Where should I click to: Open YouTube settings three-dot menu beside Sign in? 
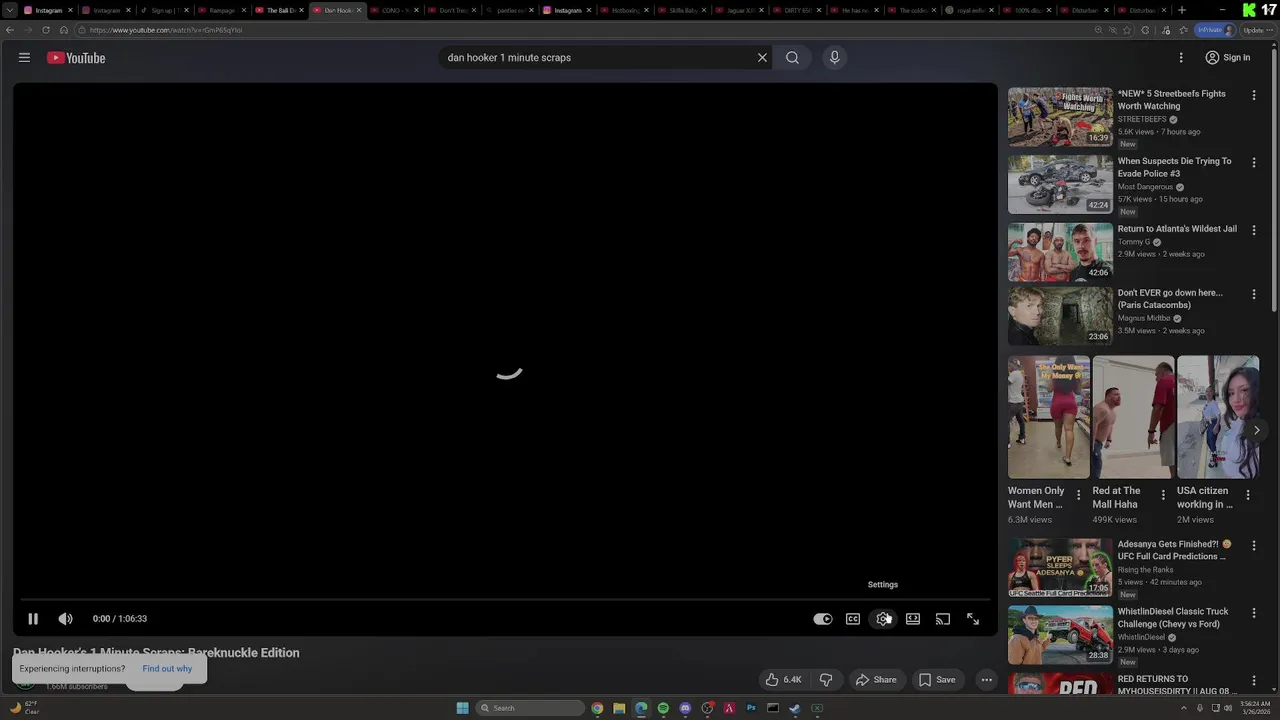1181,58
